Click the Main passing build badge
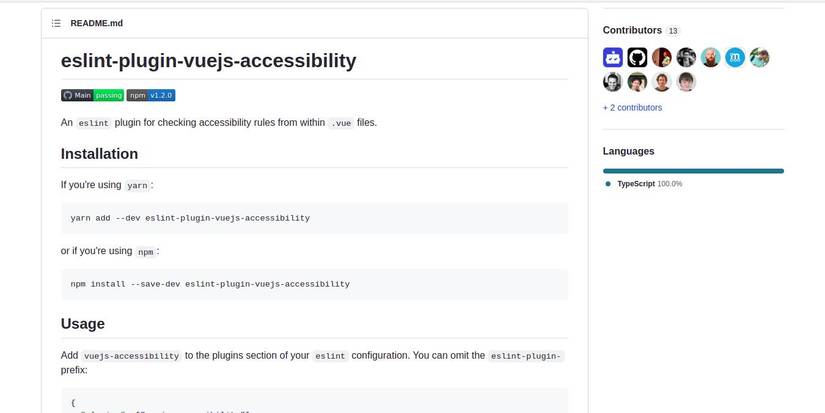 pos(92,95)
